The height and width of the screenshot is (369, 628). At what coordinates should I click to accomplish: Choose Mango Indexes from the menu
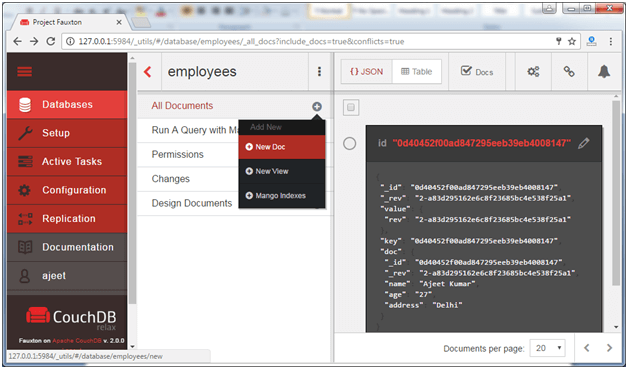pos(282,196)
